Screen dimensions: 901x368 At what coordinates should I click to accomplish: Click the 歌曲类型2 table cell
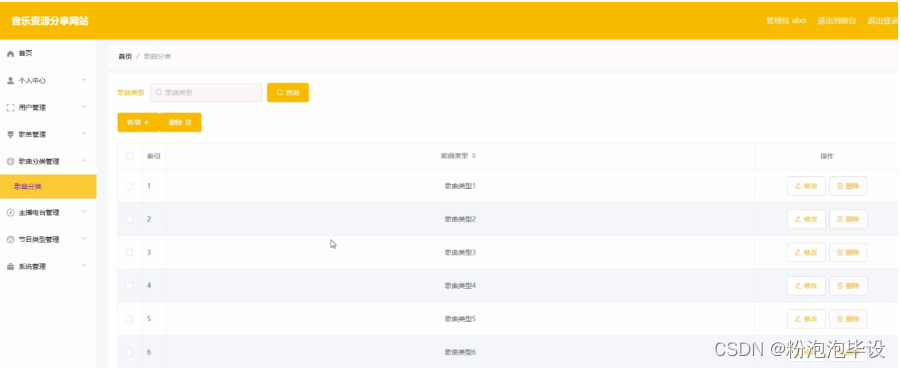point(460,219)
